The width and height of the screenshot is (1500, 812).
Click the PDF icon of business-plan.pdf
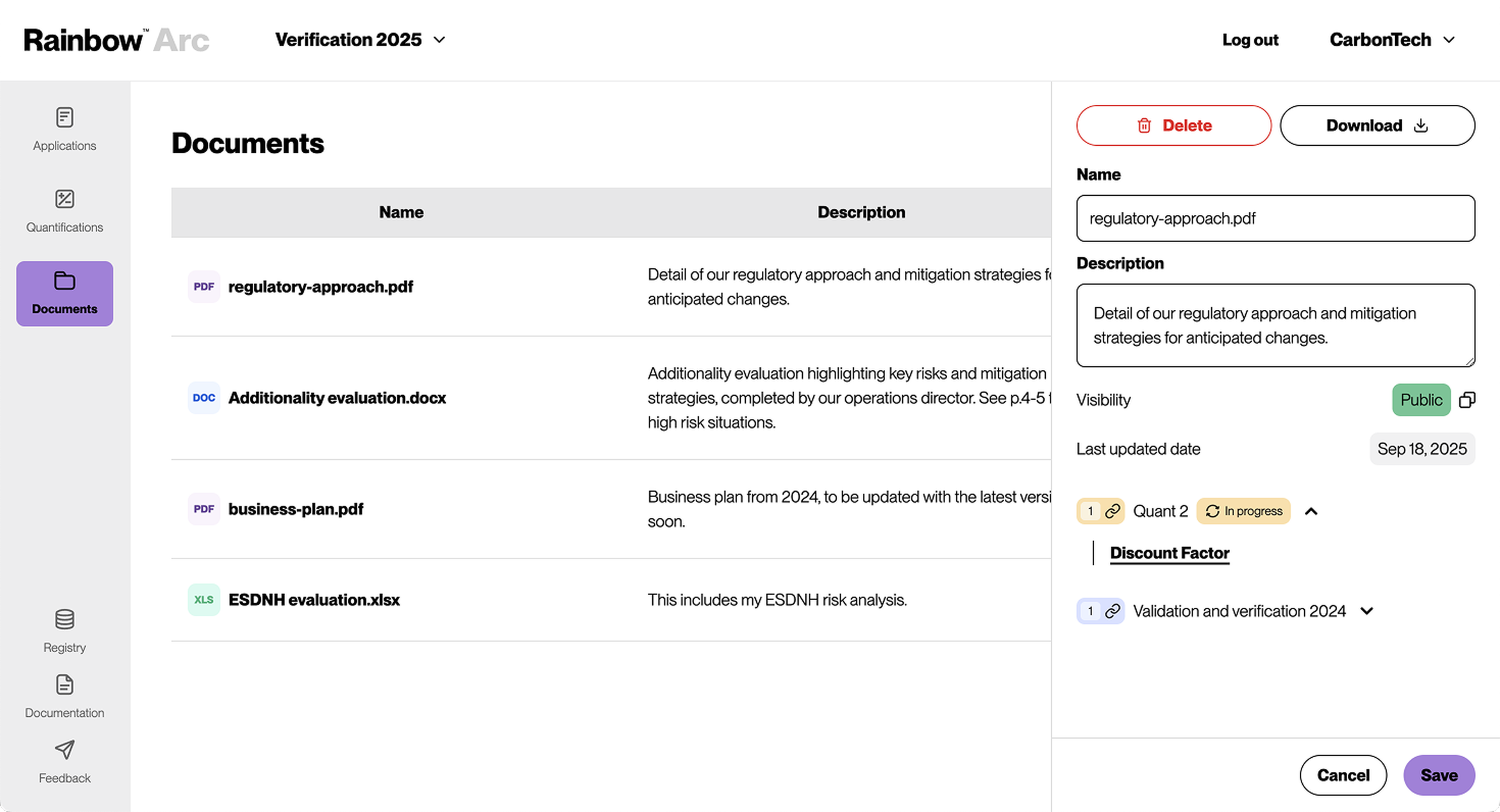[204, 509]
